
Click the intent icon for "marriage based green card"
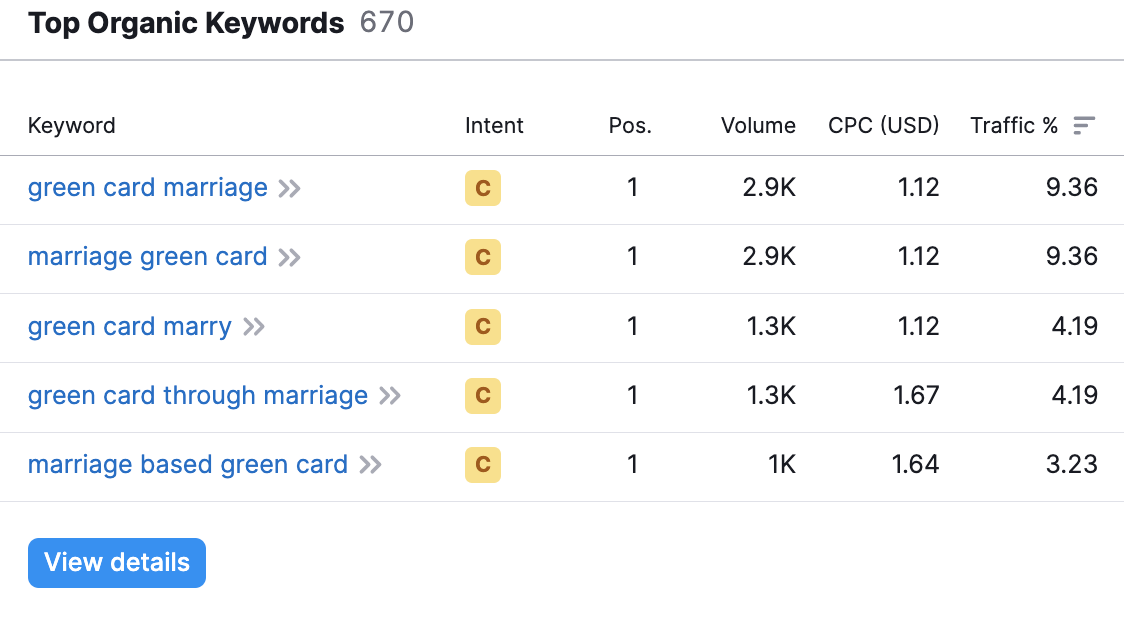coord(483,464)
